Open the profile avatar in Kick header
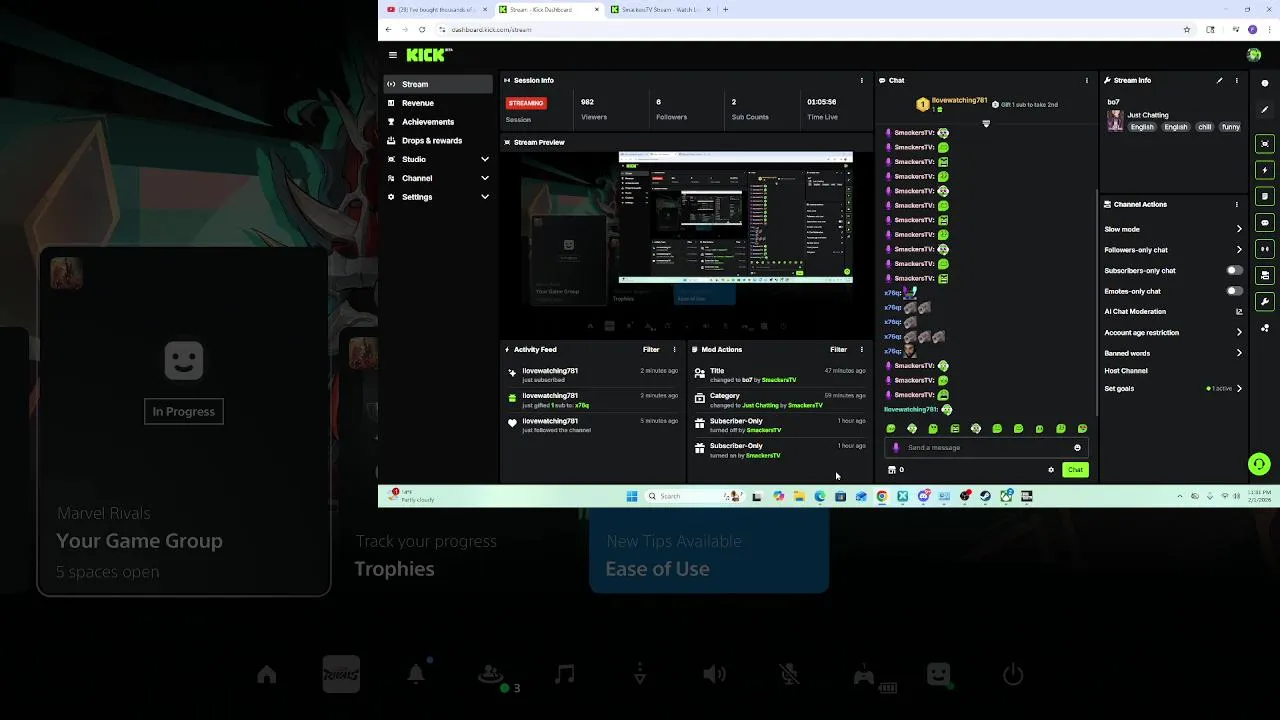Viewport: 1280px width, 720px height. [1254, 55]
